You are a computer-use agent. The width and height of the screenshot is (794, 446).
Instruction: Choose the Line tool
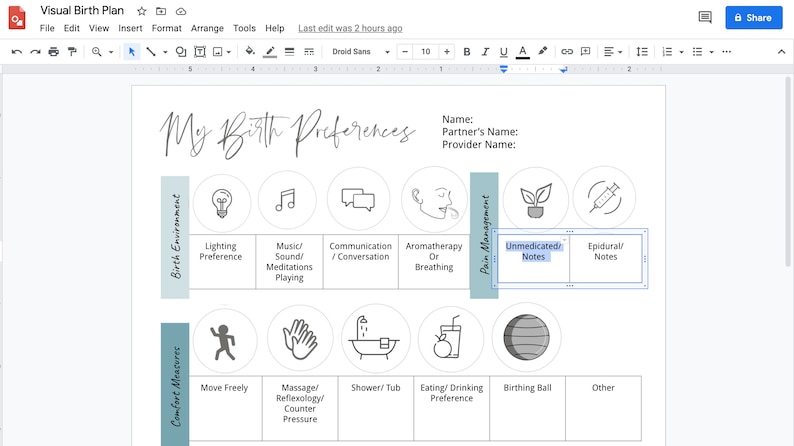point(151,52)
